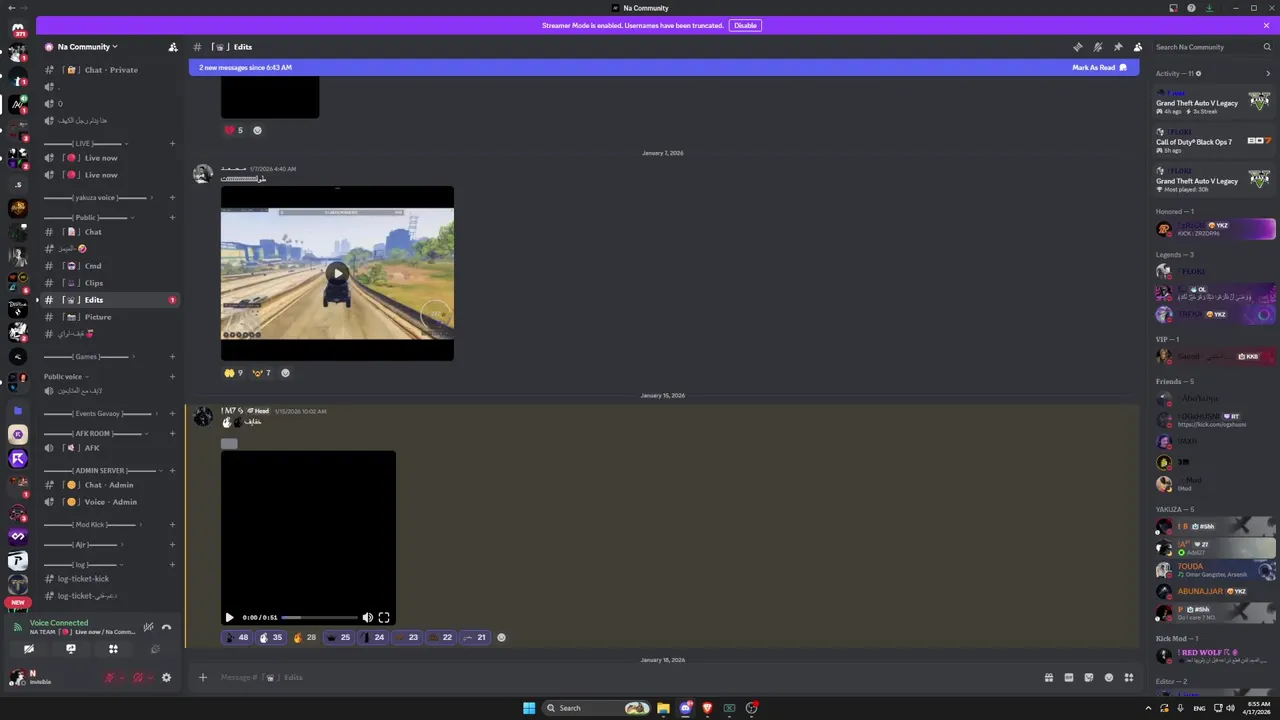Click the Discord update download arrow
The height and width of the screenshot is (720, 1280).
pyautogui.click(x=1209, y=8)
